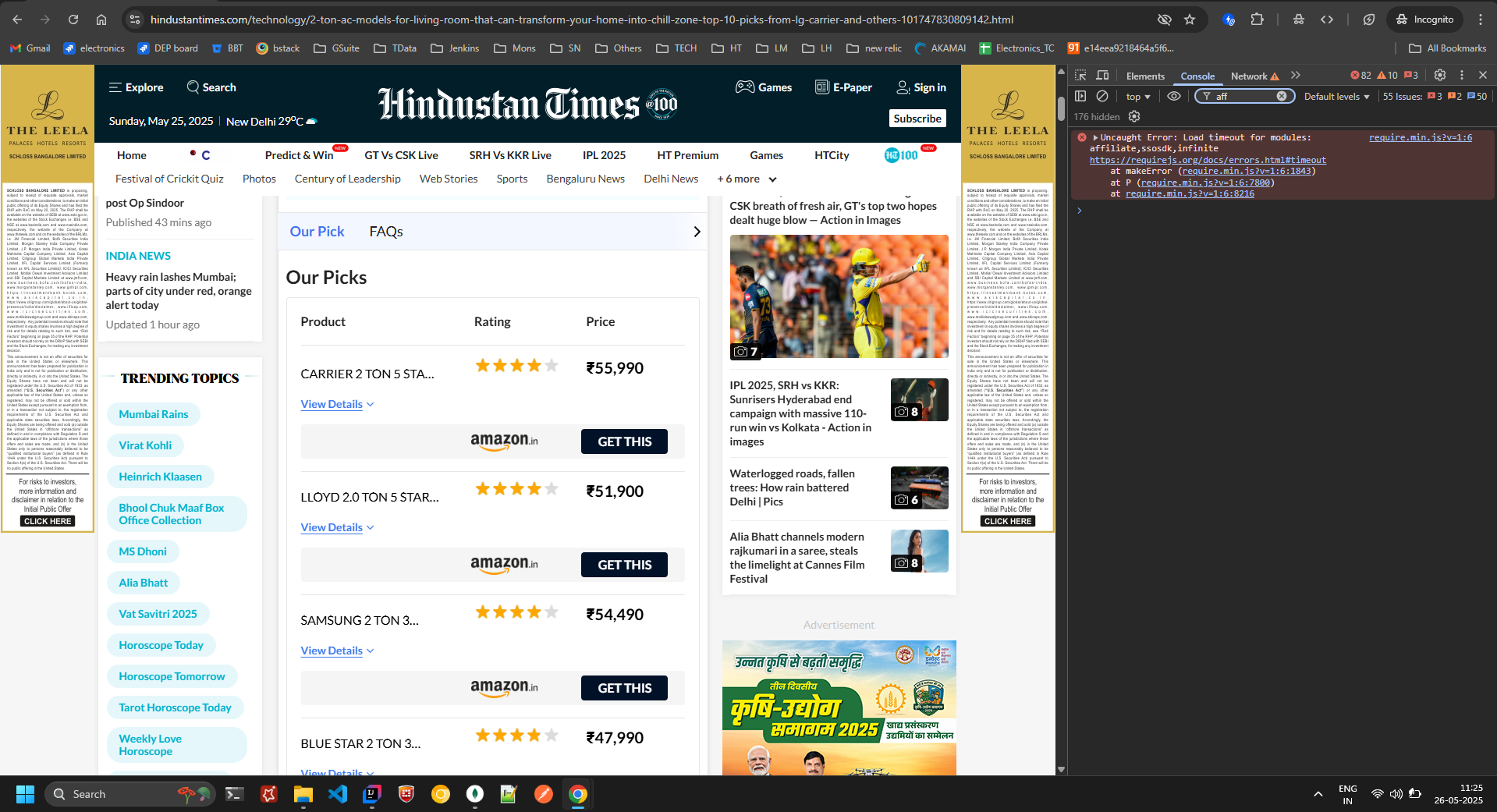Select Predict & Win in navigation
The width and height of the screenshot is (1497, 812).
[x=299, y=155]
